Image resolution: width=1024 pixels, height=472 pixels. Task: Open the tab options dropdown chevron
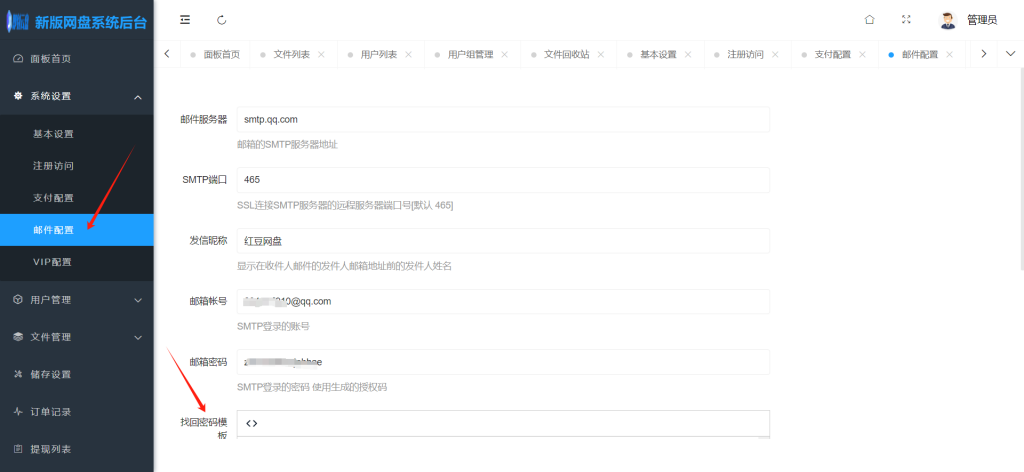click(1010, 54)
